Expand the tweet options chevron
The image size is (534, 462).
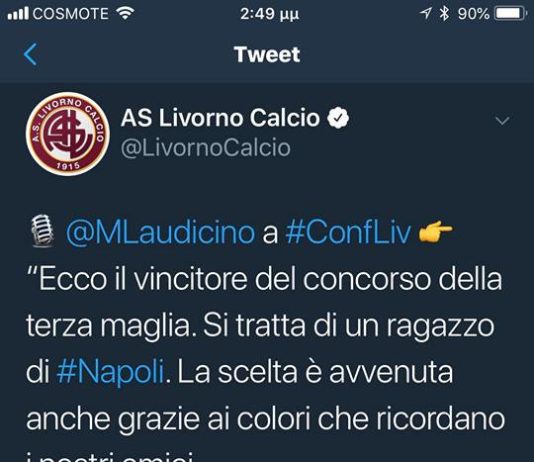502,121
